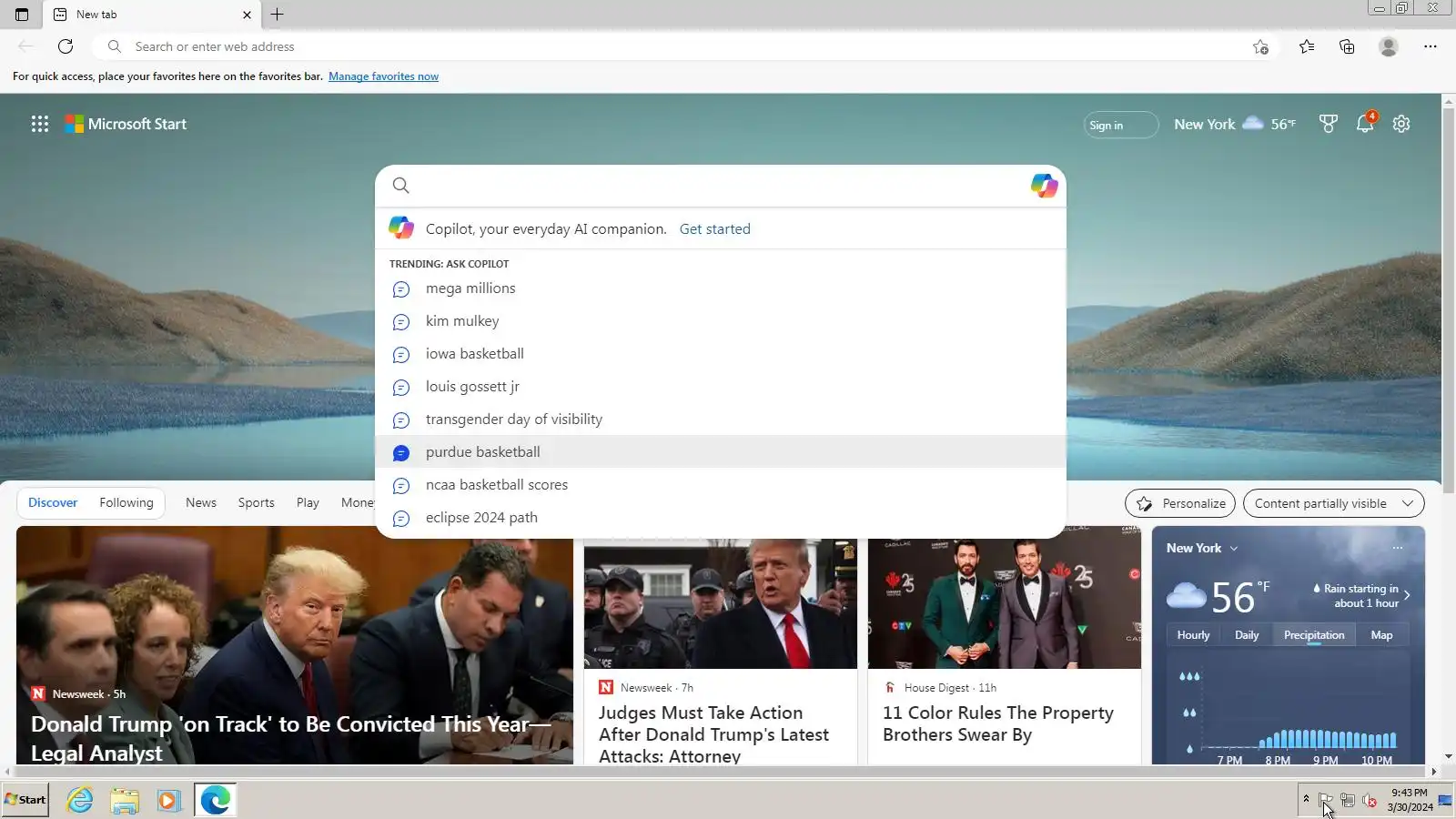
Task: Select Precipitation weather tab
Action: tap(1314, 635)
